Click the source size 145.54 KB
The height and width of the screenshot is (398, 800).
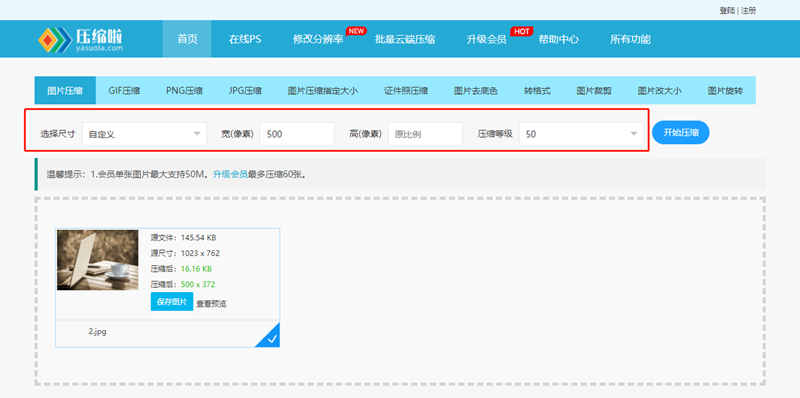[198, 237]
